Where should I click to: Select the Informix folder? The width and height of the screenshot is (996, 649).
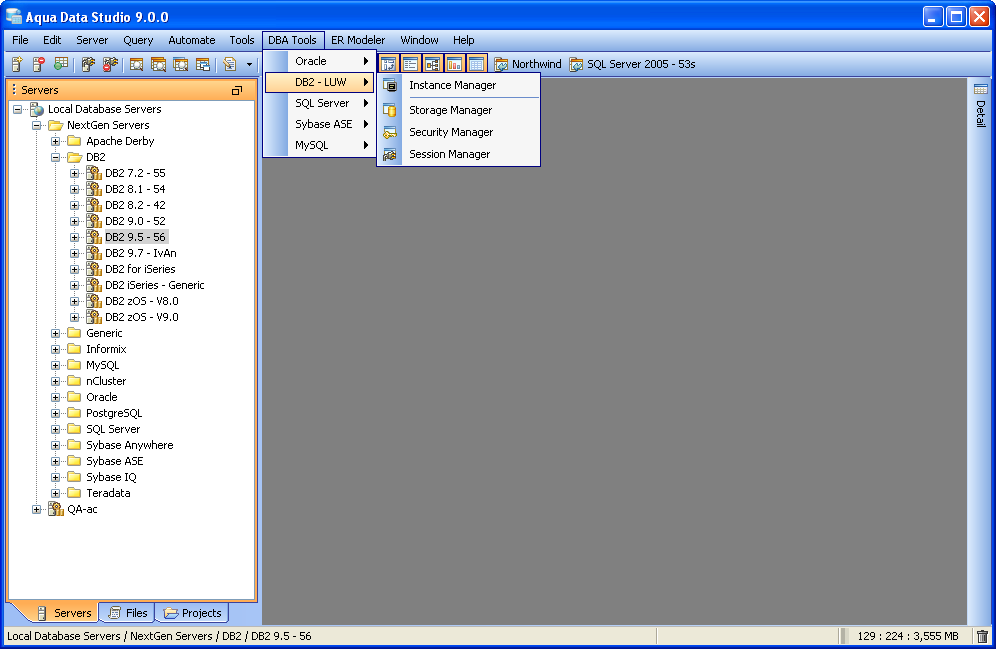tap(106, 349)
